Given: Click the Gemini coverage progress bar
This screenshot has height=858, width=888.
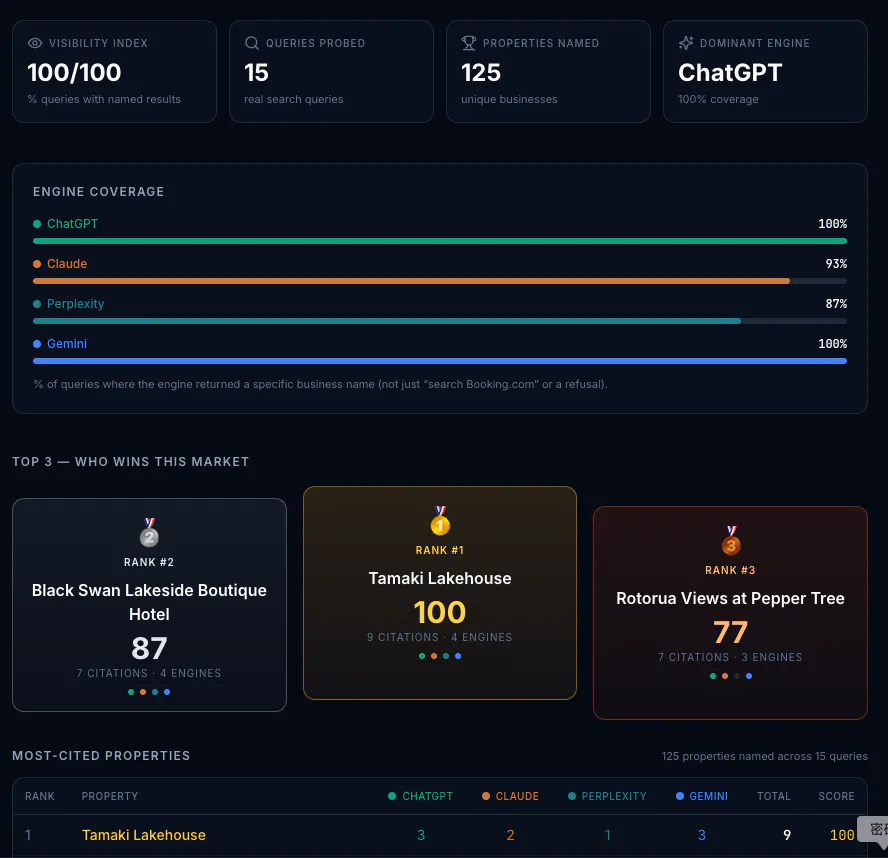Looking at the screenshot, I should pos(440,361).
